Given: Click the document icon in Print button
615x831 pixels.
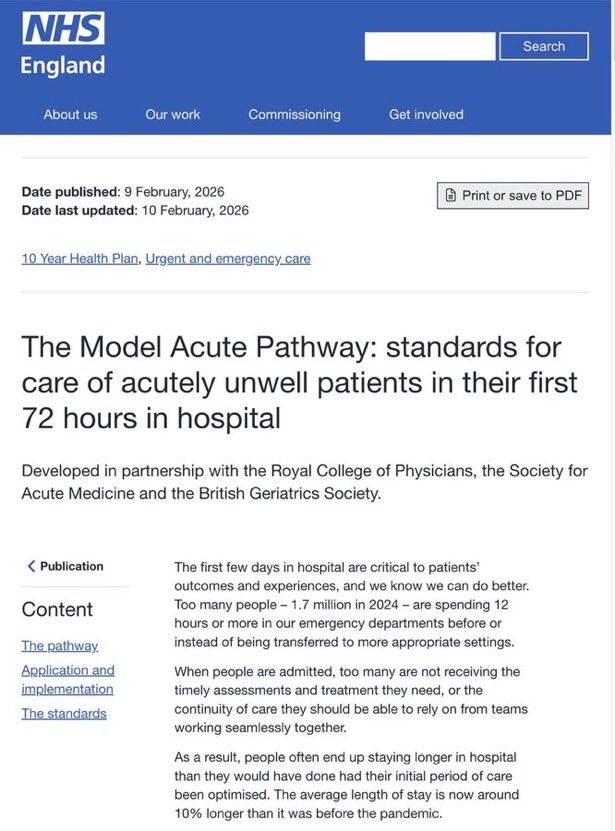Looking at the screenshot, I should click(451, 195).
